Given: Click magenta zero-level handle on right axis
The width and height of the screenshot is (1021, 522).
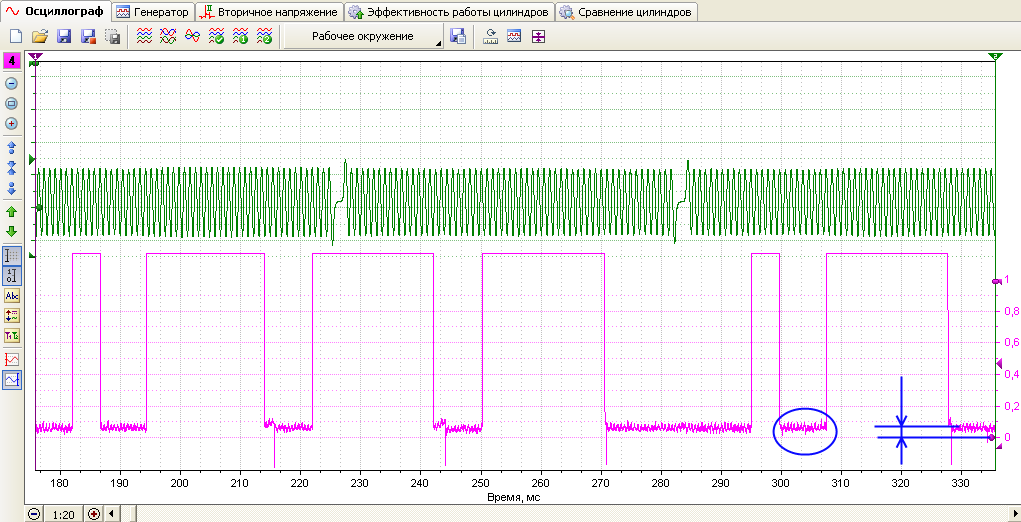Looking at the screenshot, I should point(992,437).
